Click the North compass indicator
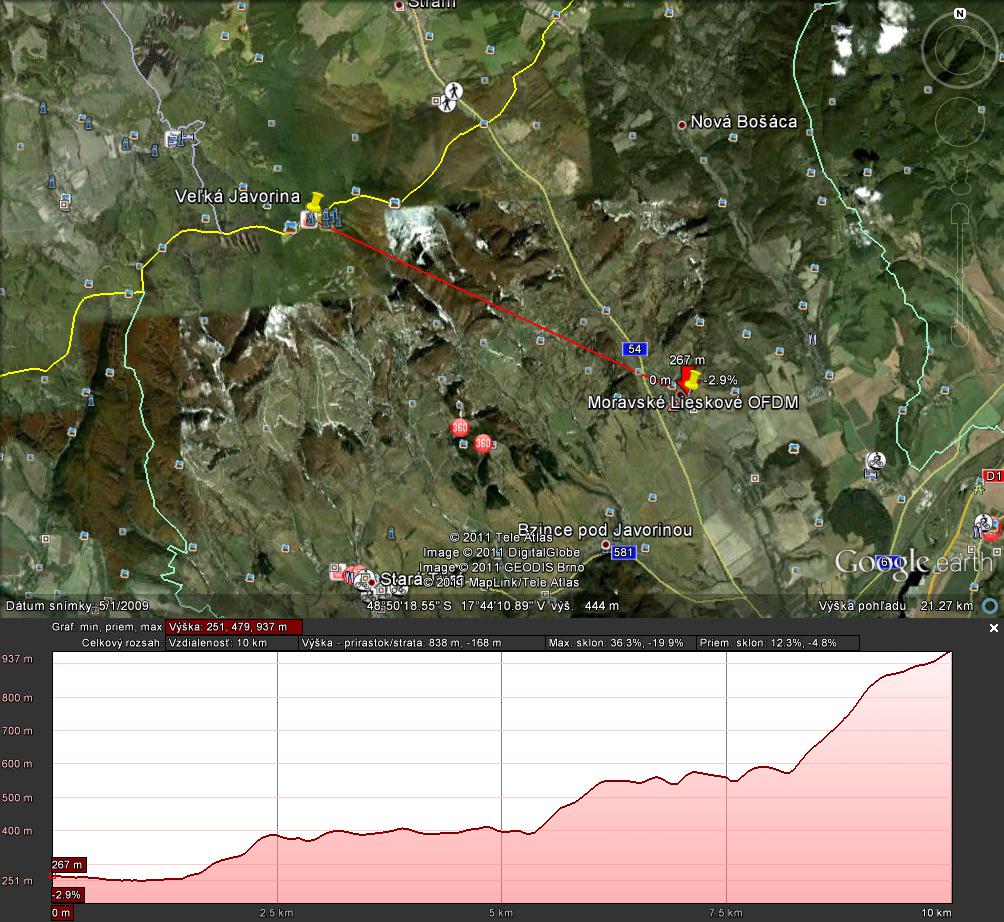The width and height of the screenshot is (1004, 922). tap(959, 14)
